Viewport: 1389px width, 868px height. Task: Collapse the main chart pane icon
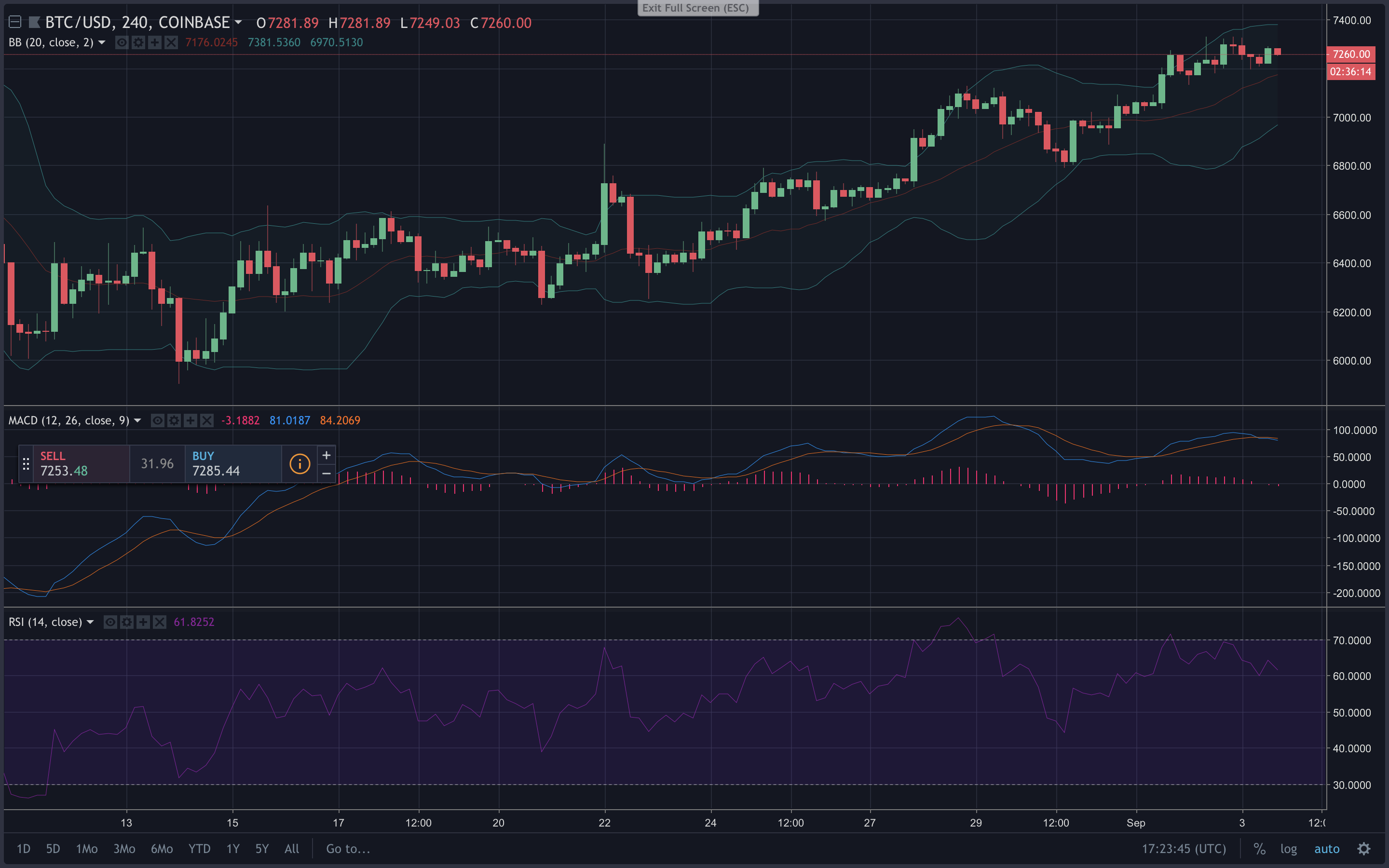(15, 22)
